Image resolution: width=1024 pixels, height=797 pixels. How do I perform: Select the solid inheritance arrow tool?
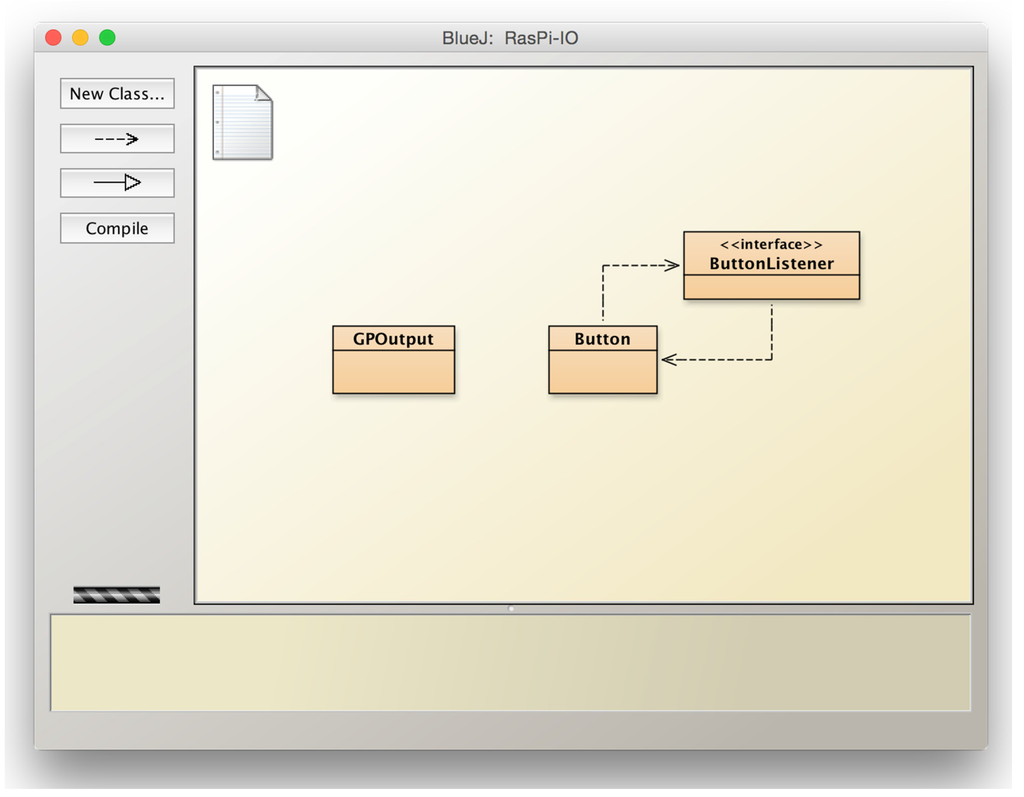pyautogui.click(x=117, y=183)
